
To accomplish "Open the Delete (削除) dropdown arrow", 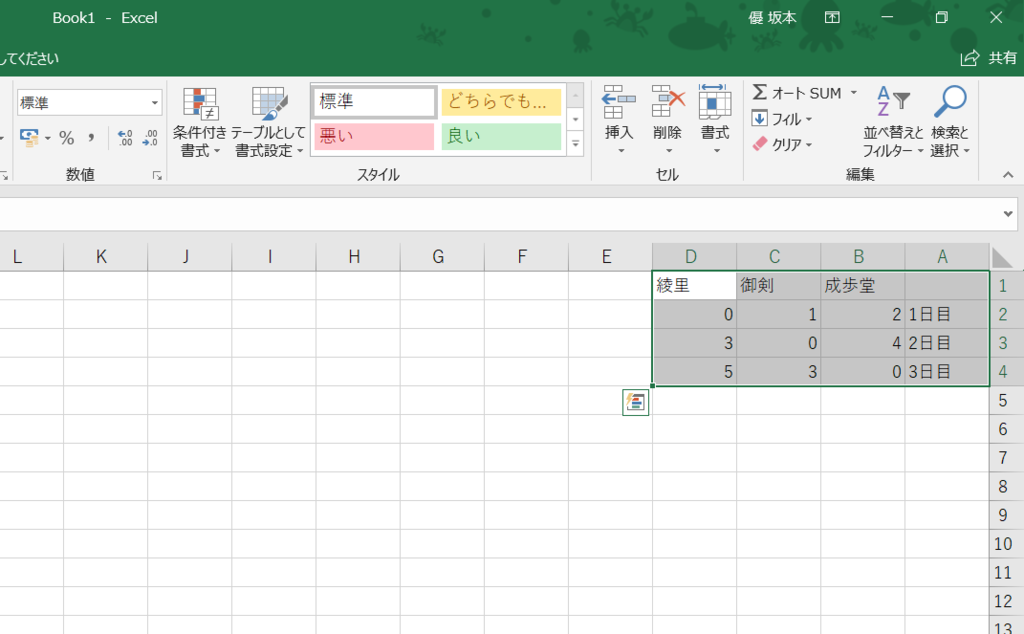I will pos(669,151).
